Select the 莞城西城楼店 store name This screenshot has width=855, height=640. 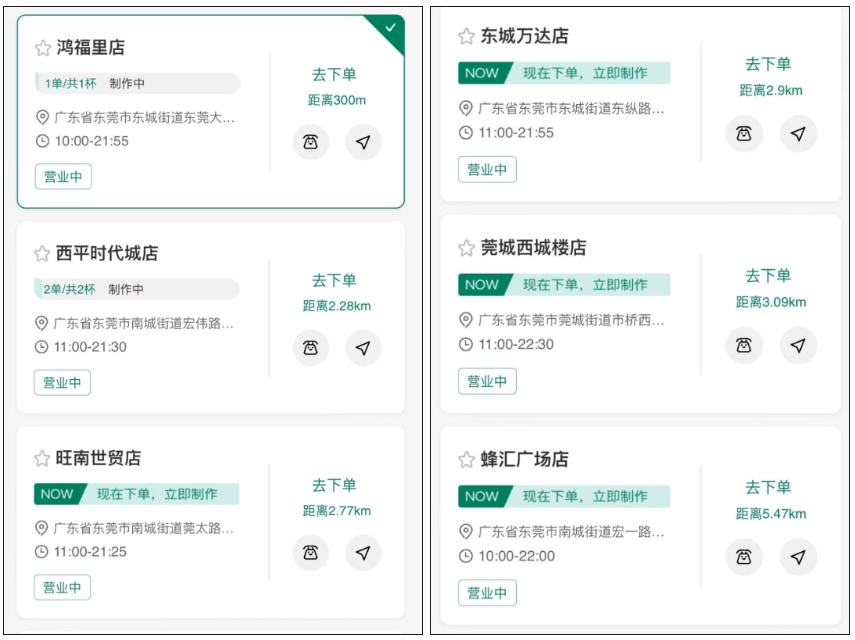533,247
